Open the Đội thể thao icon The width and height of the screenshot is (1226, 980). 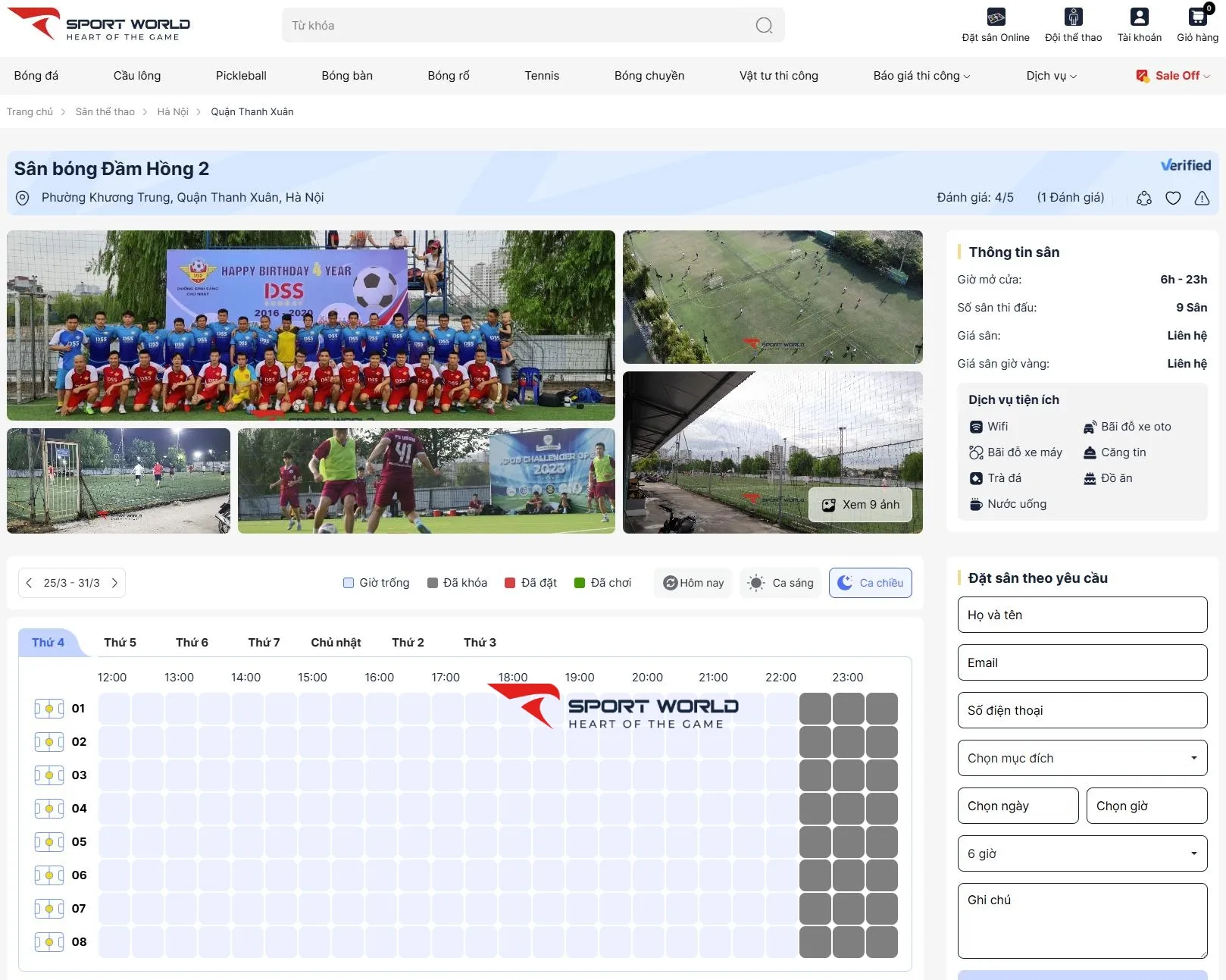pyautogui.click(x=1073, y=17)
